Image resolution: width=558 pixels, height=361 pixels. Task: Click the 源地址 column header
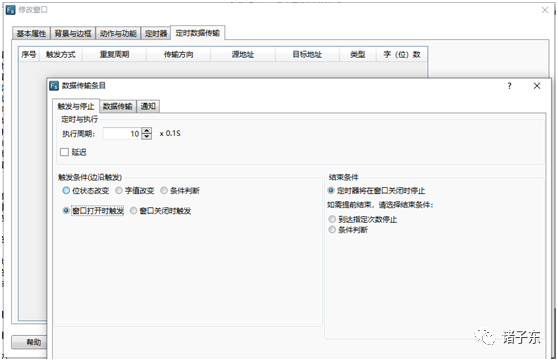(x=243, y=54)
